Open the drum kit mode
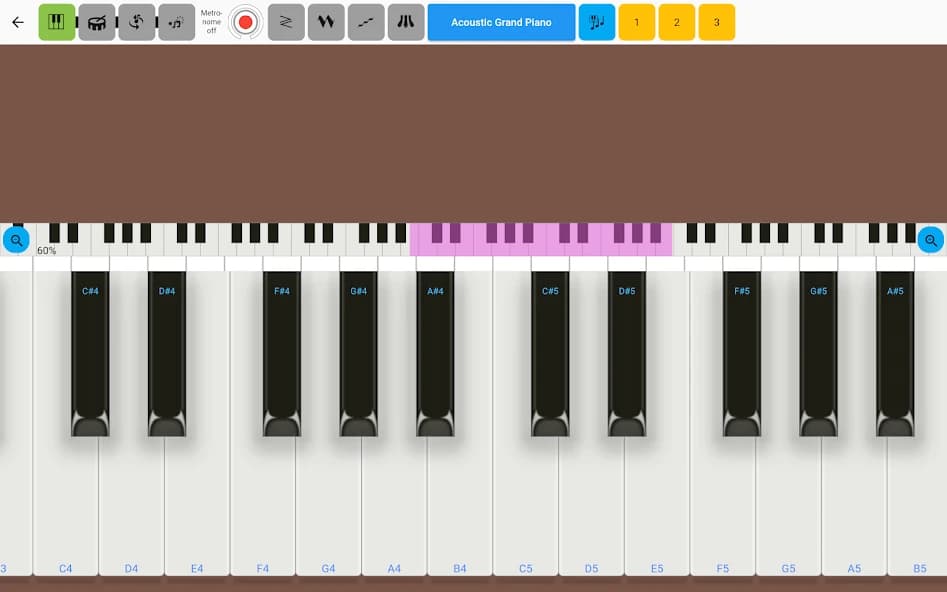 pos(96,21)
